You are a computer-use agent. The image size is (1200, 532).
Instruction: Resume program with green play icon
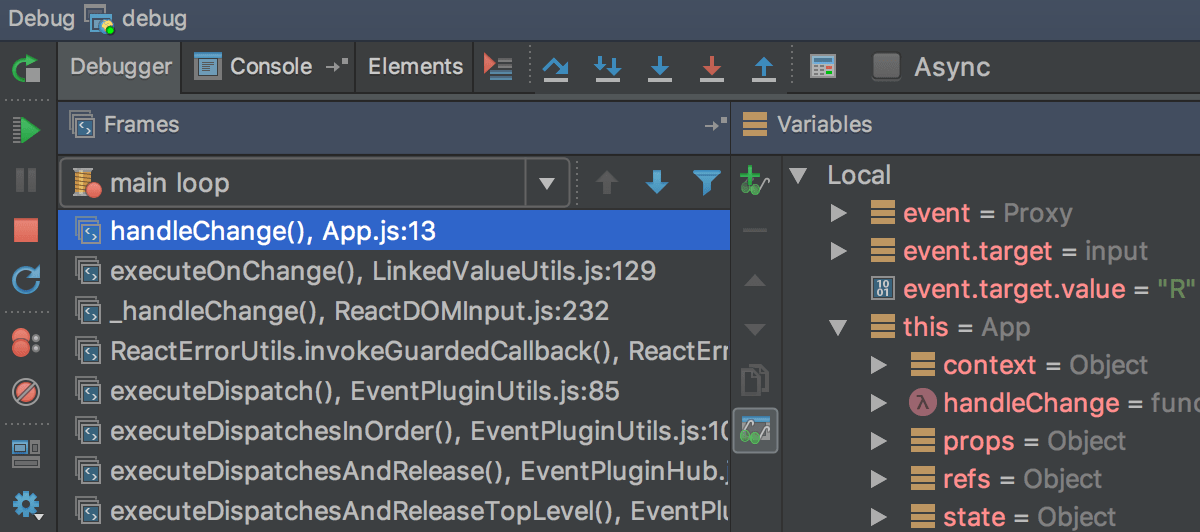click(x=26, y=129)
